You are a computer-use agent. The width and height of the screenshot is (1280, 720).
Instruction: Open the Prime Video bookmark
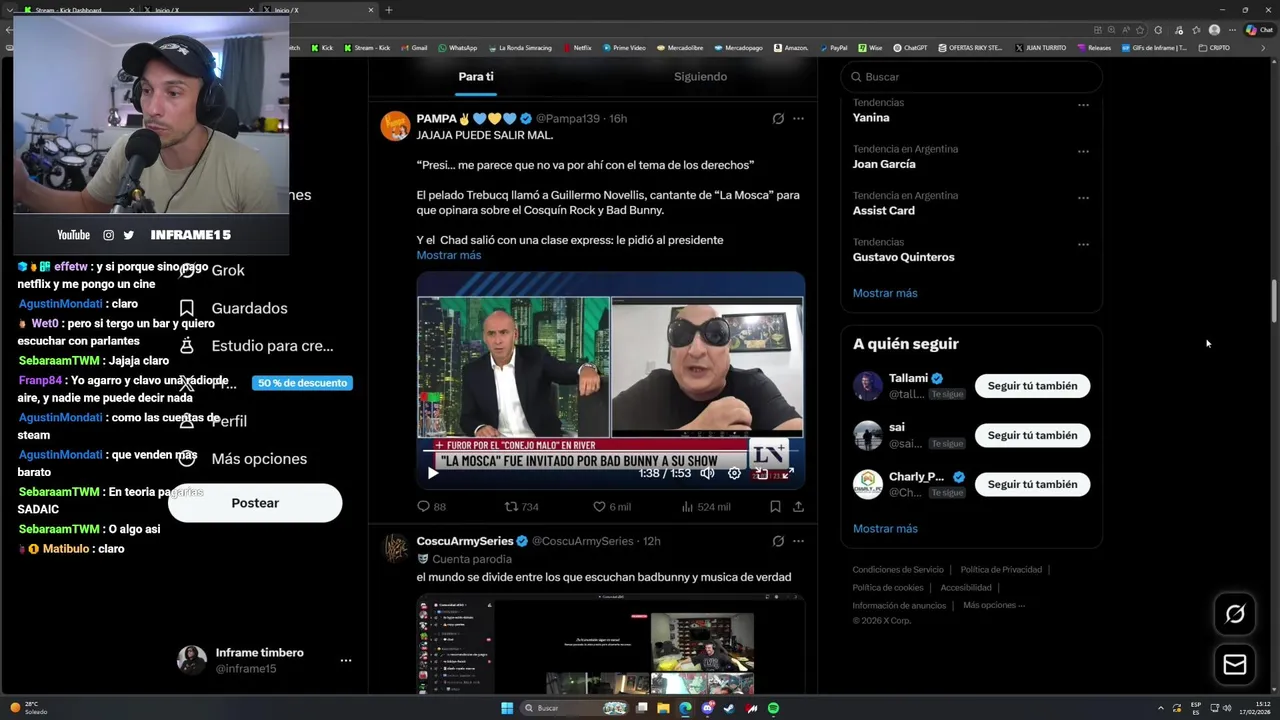pos(624,47)
